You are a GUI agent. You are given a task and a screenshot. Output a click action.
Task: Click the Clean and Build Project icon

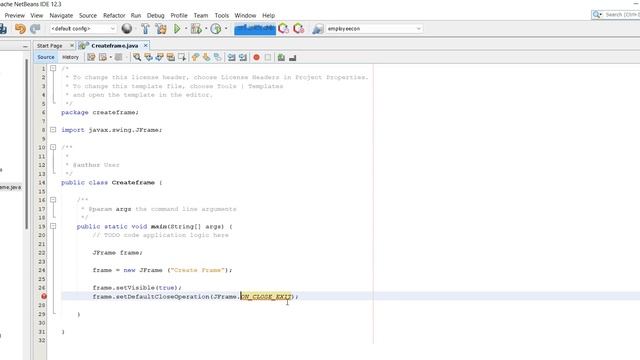(161, 29)
